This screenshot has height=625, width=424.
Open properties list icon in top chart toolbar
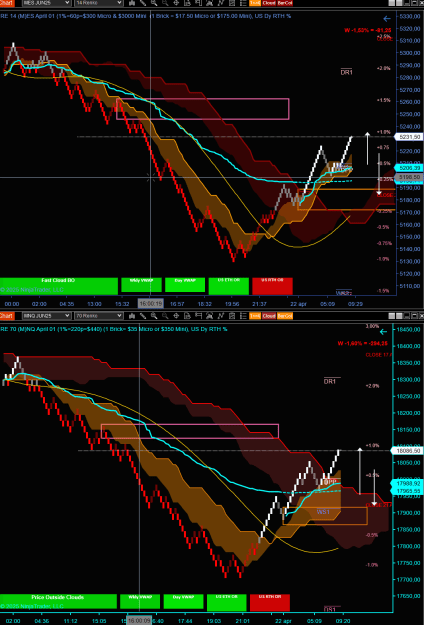pos(243,3)
